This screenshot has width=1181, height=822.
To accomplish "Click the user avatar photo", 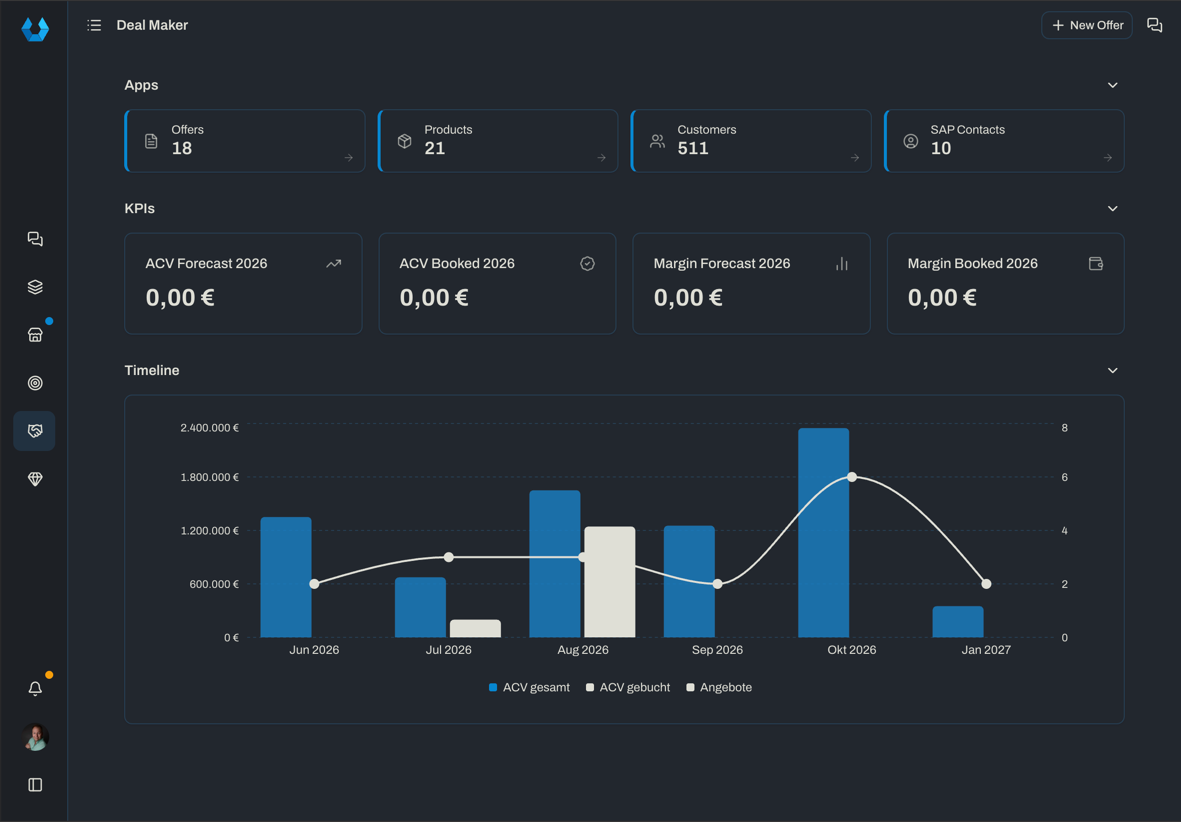I will [35, 737].
